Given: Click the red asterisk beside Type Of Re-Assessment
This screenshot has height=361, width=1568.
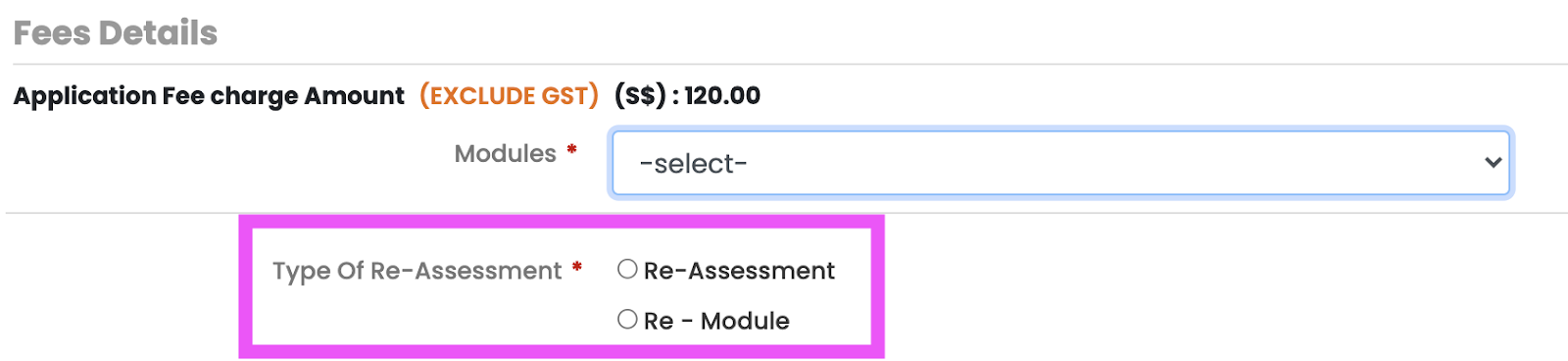Looking at the screenshot, I should (577, 266).
